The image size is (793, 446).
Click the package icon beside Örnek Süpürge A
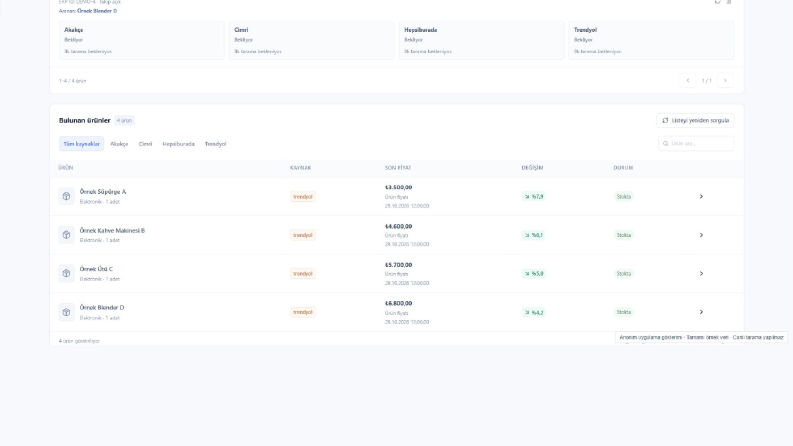click(66, 196)
